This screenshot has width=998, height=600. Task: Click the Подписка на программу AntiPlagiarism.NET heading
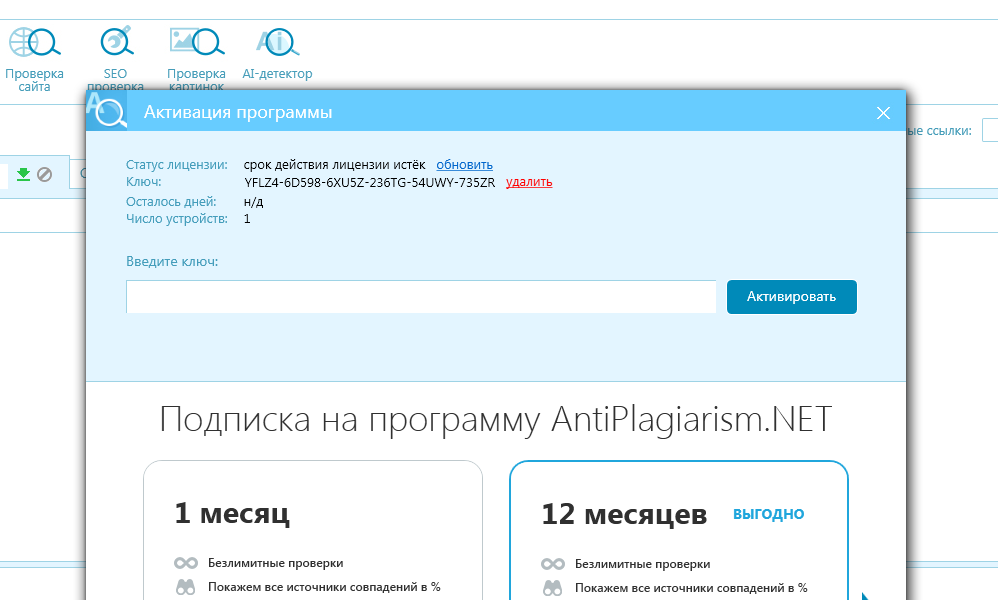pyautogui.click(x=495, y=420)
